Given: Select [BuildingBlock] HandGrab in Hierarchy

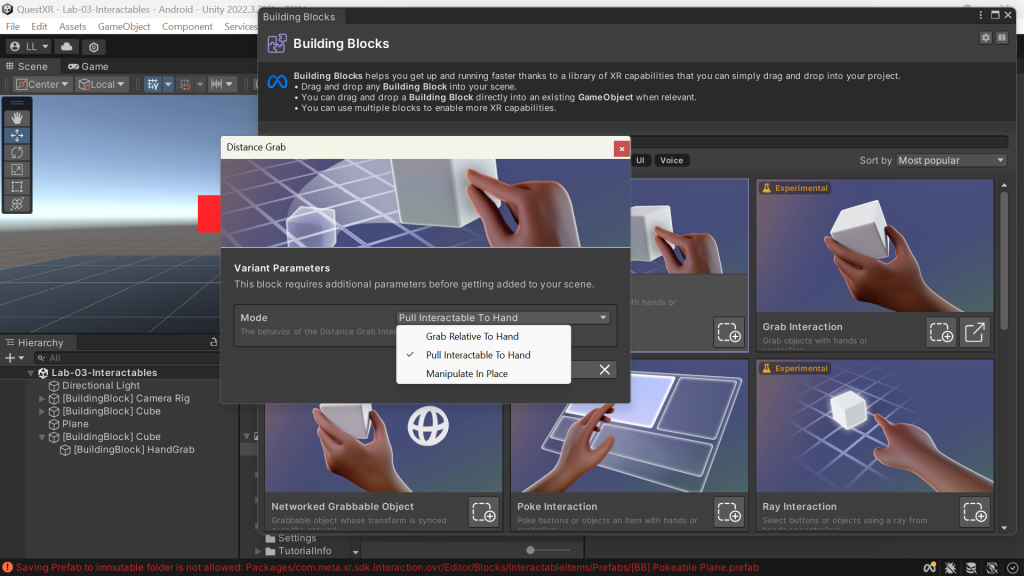Looking at the screenshot, I should point(133,450).
